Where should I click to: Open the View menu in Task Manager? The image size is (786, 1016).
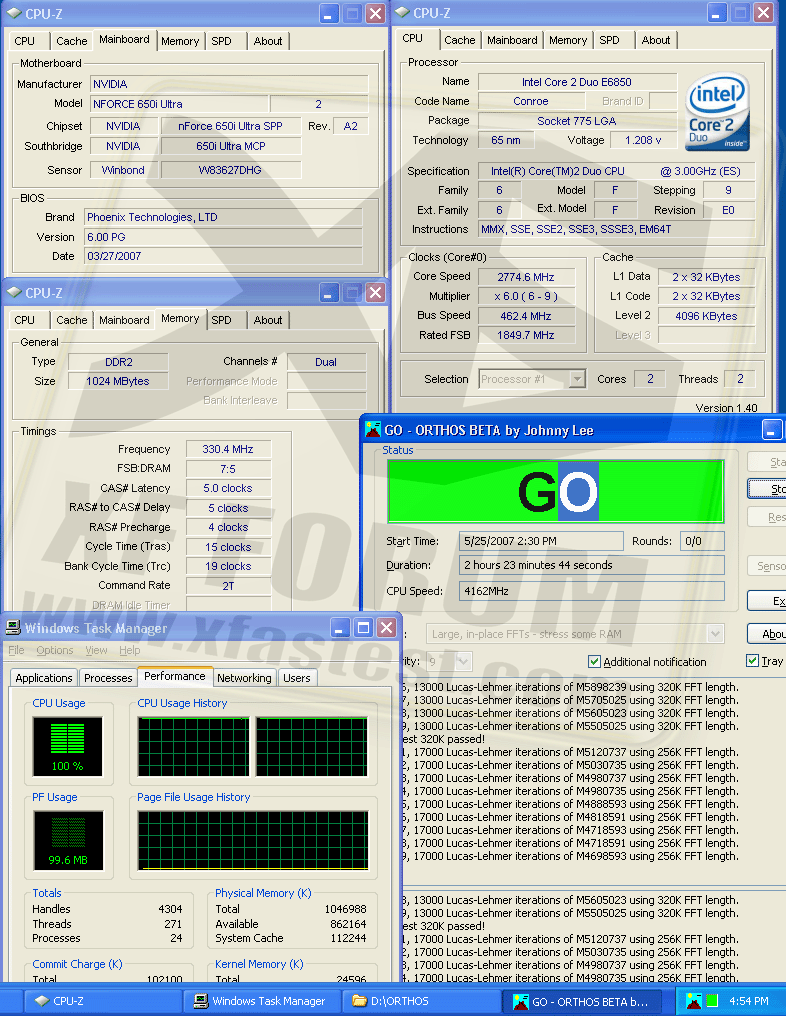click(x=96, y=650)
